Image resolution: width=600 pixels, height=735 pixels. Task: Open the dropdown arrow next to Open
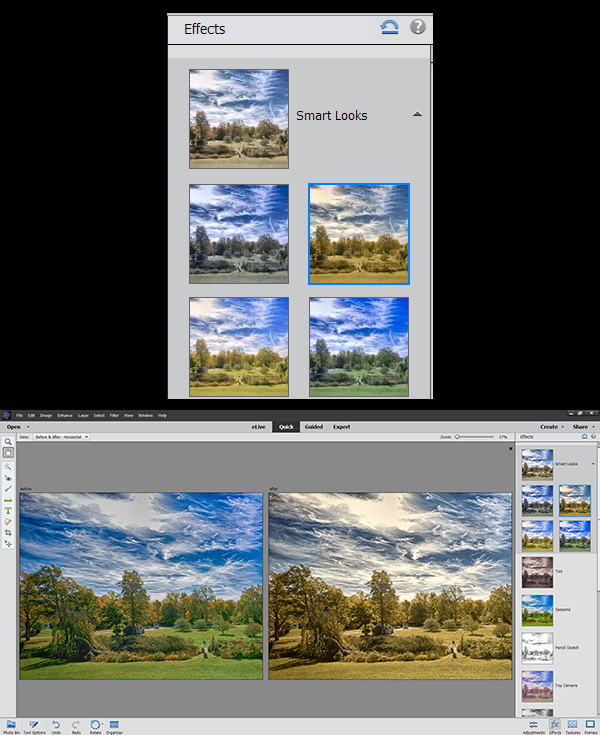28,427
